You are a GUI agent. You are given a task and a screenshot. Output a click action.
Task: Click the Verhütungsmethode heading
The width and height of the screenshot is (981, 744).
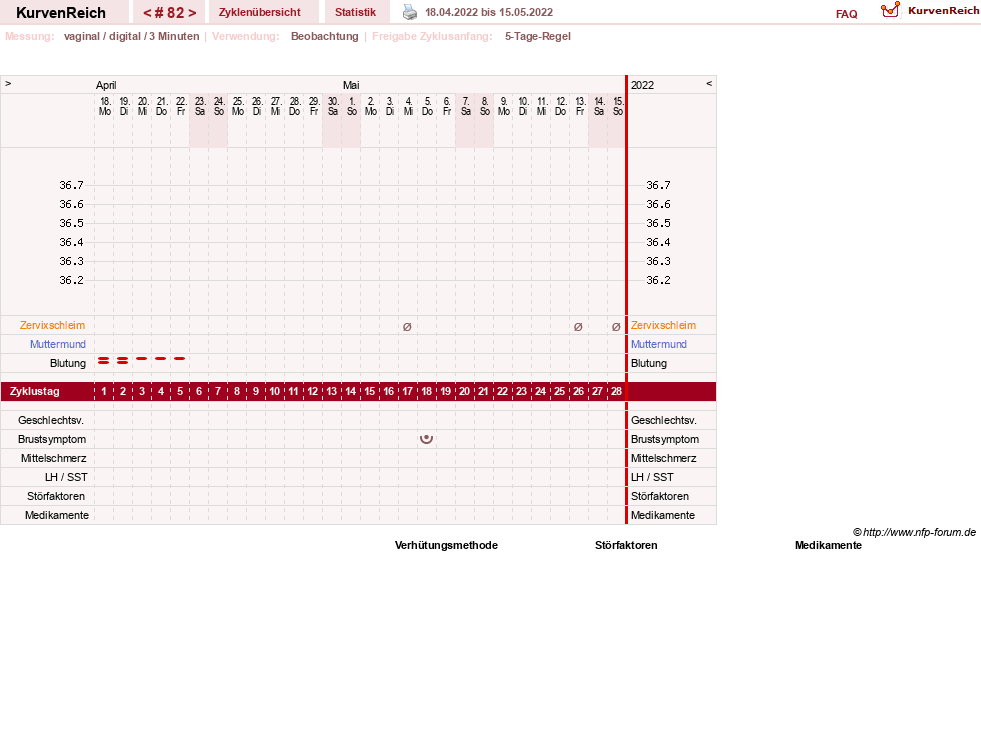tap(446, 545)
